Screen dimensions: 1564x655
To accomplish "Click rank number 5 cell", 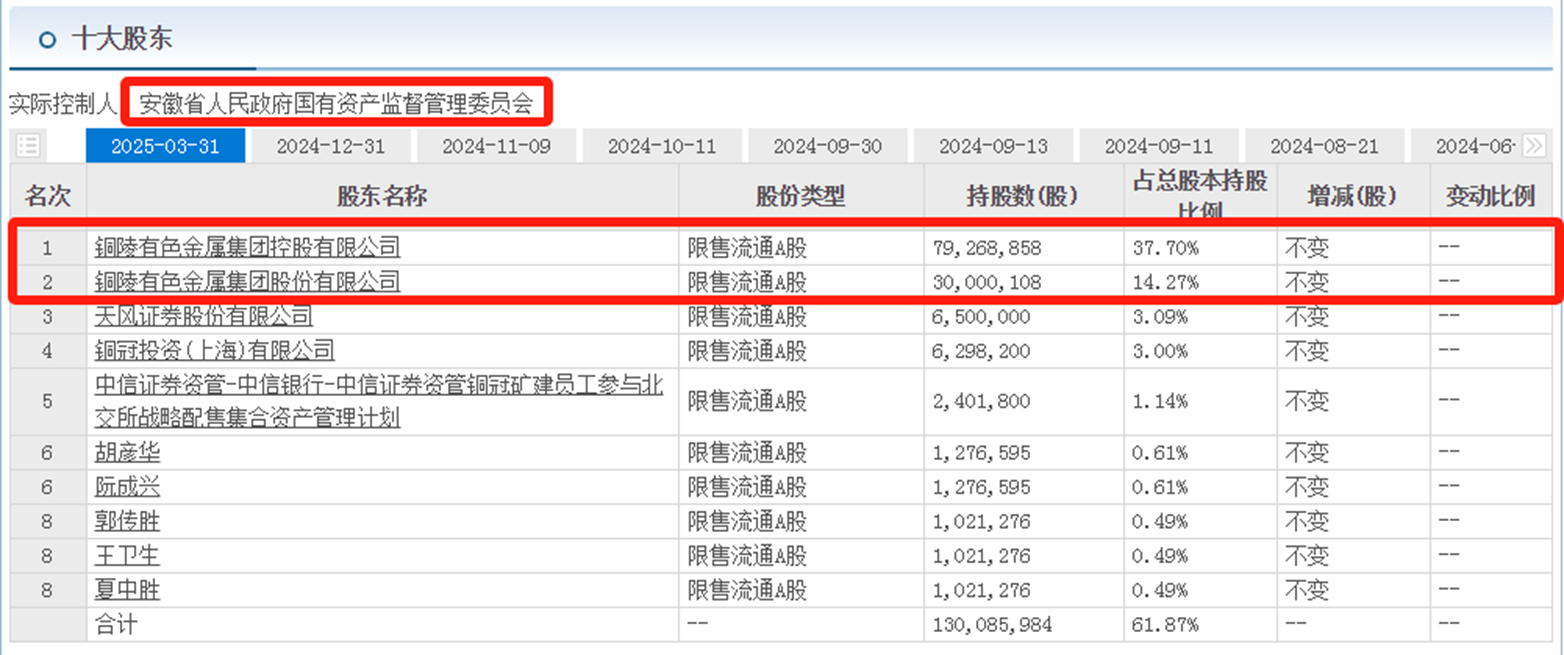I will (x=47, y=401).
